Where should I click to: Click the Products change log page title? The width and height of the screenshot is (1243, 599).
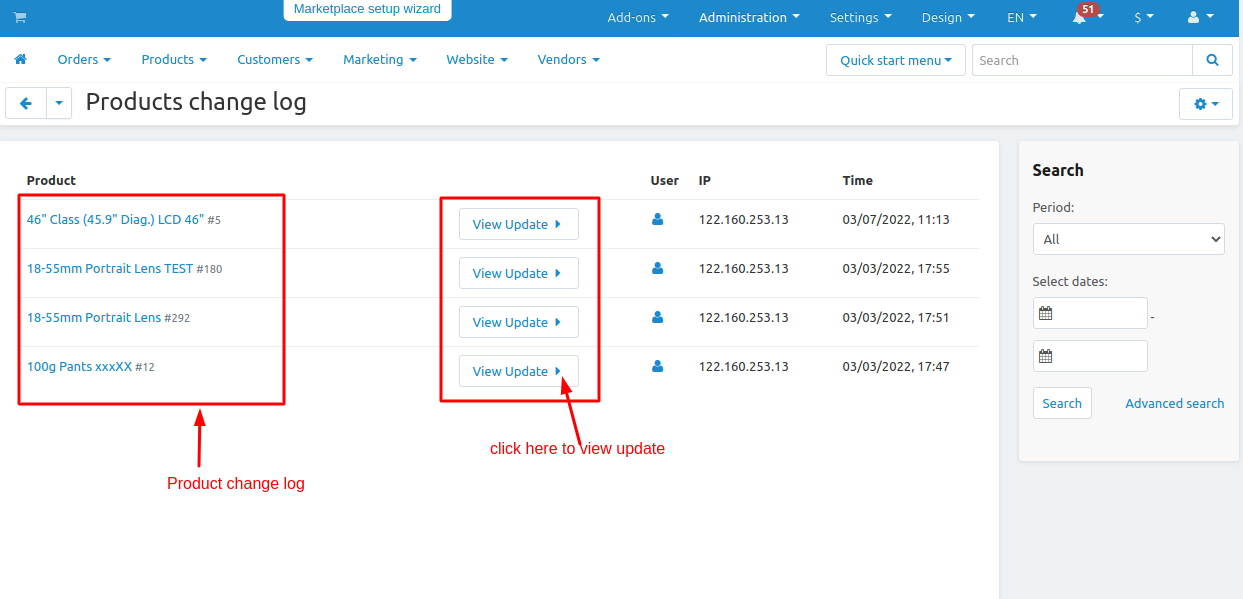point(196,102)
